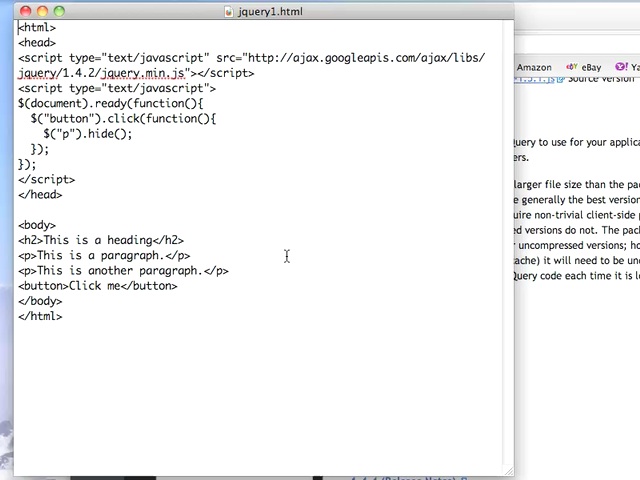Click the $("button").click(function(){ line
This screenshot has height=480, width=640.
pyautogui.click(x=123, y=119)
